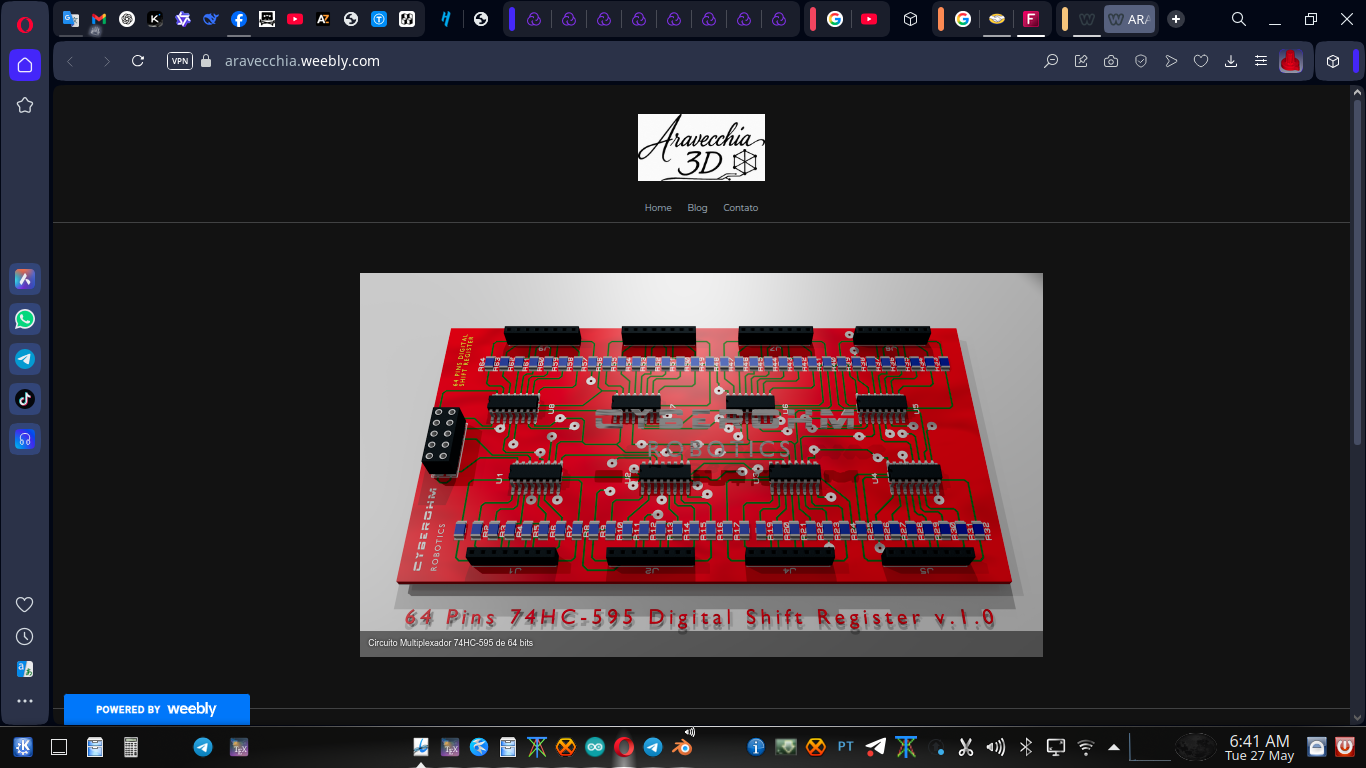Open the scissors clipboard tray icon
This screenshot has width=1366, height=768.
coord(966,747)
